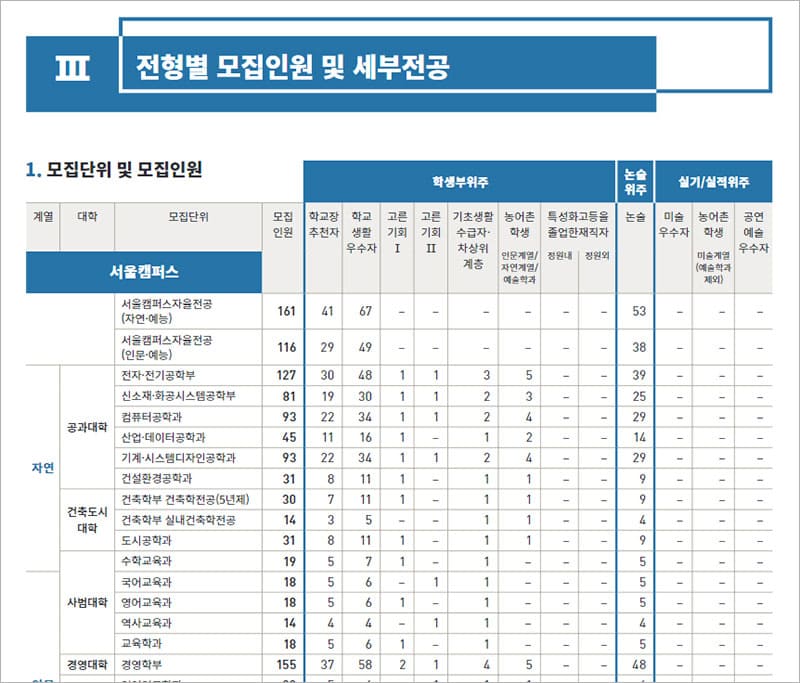Select the 건축도시 대학 college cell
The image size is (800, 683).
(88, 520)
